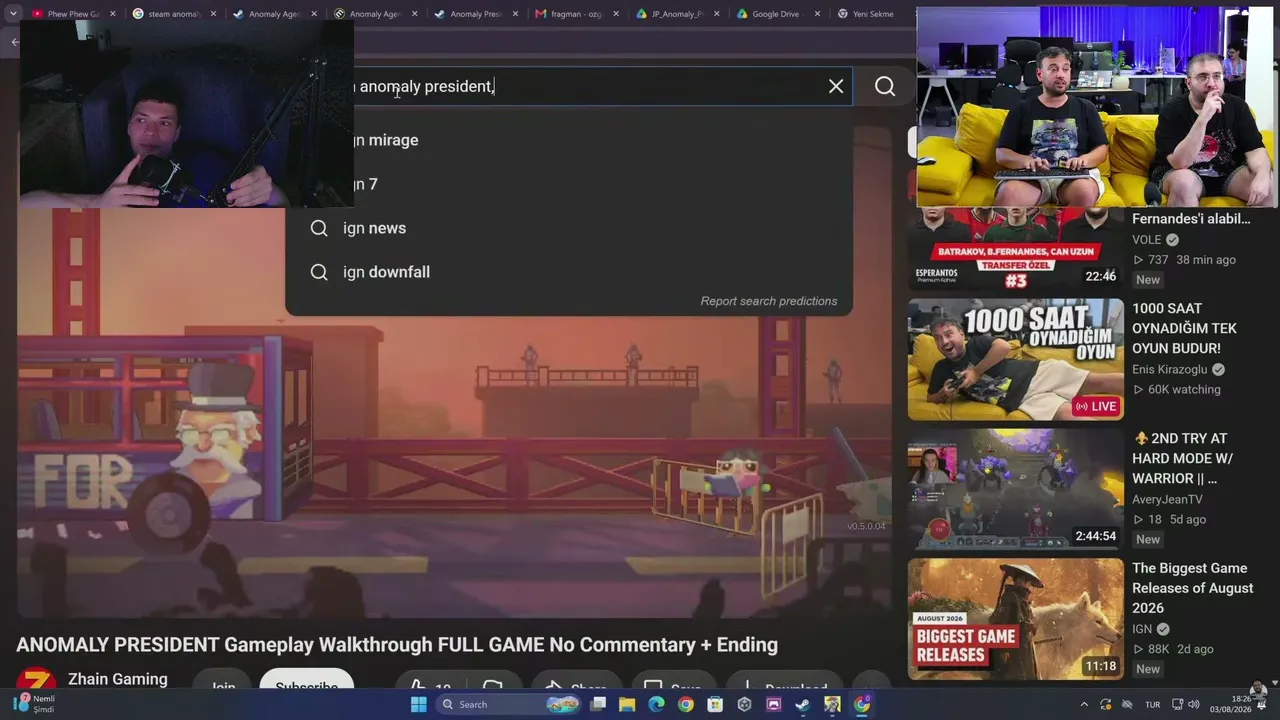The height and width of the screenshot is (720, 1280).
Task: Close the 'Phew Phew' tab
Action: pyautogui.click(x=112, y=14)
